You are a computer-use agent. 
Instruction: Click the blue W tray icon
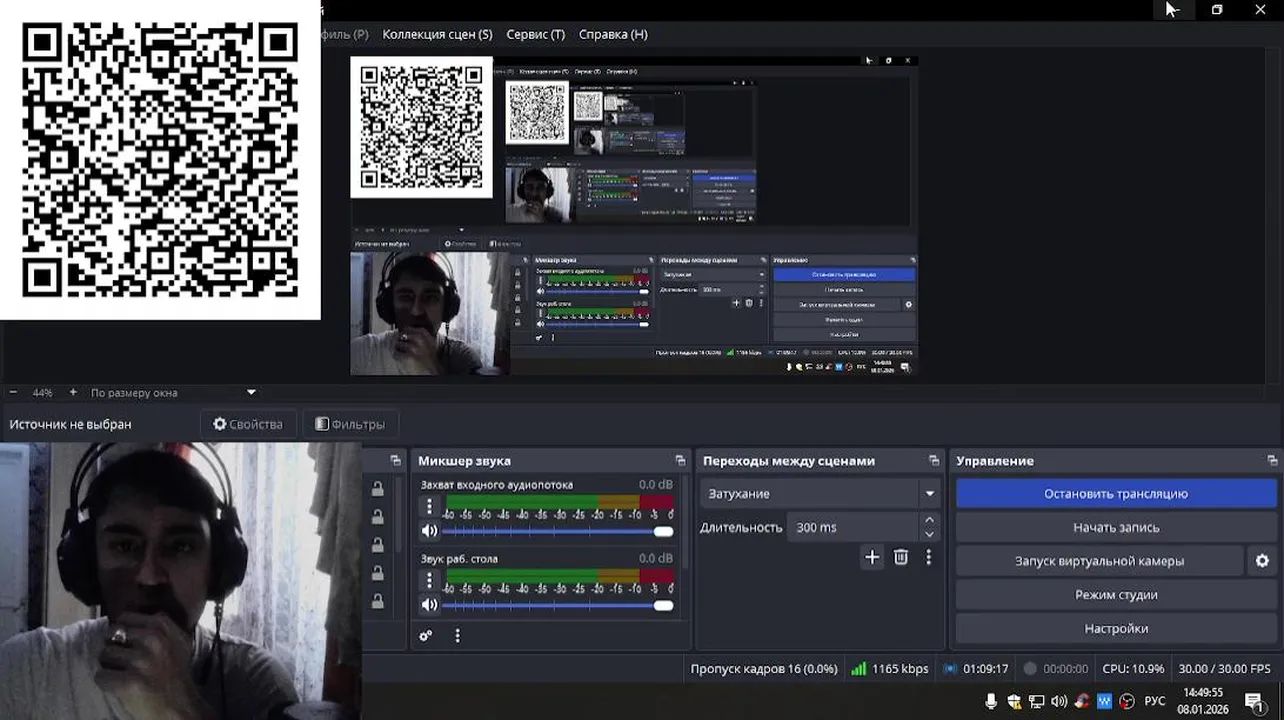tap(1104, 701)
